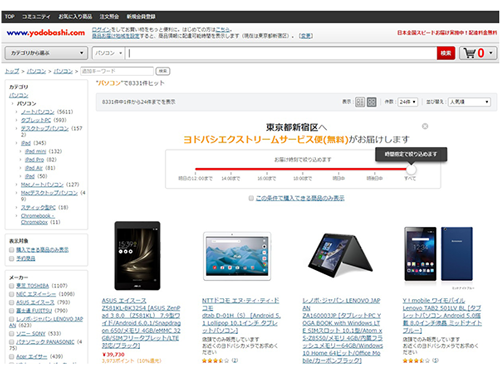Check the SONY maker checkbox
The image size is (500, 375).
(12, 334)
